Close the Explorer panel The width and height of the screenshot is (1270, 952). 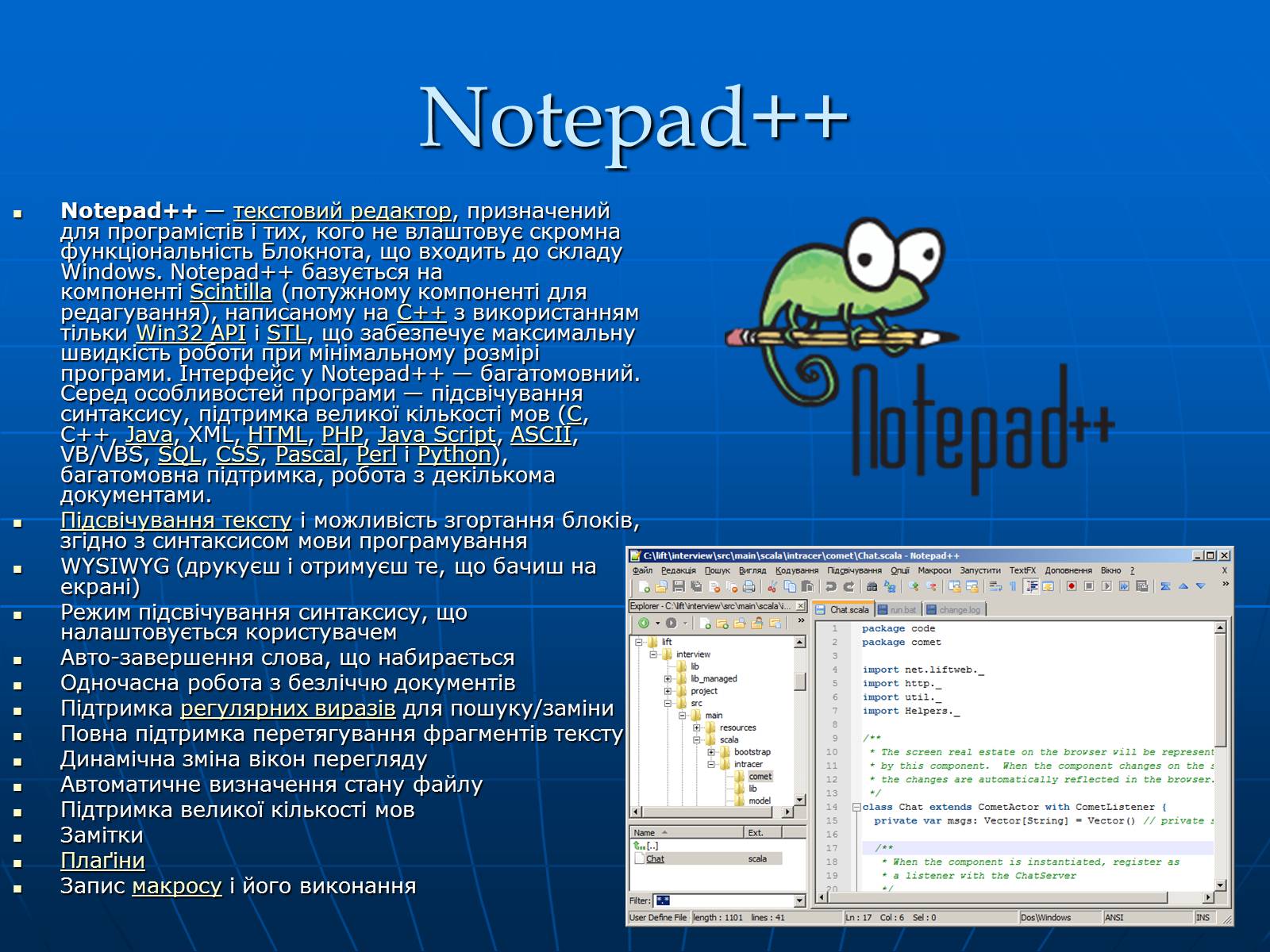point(800,606)
